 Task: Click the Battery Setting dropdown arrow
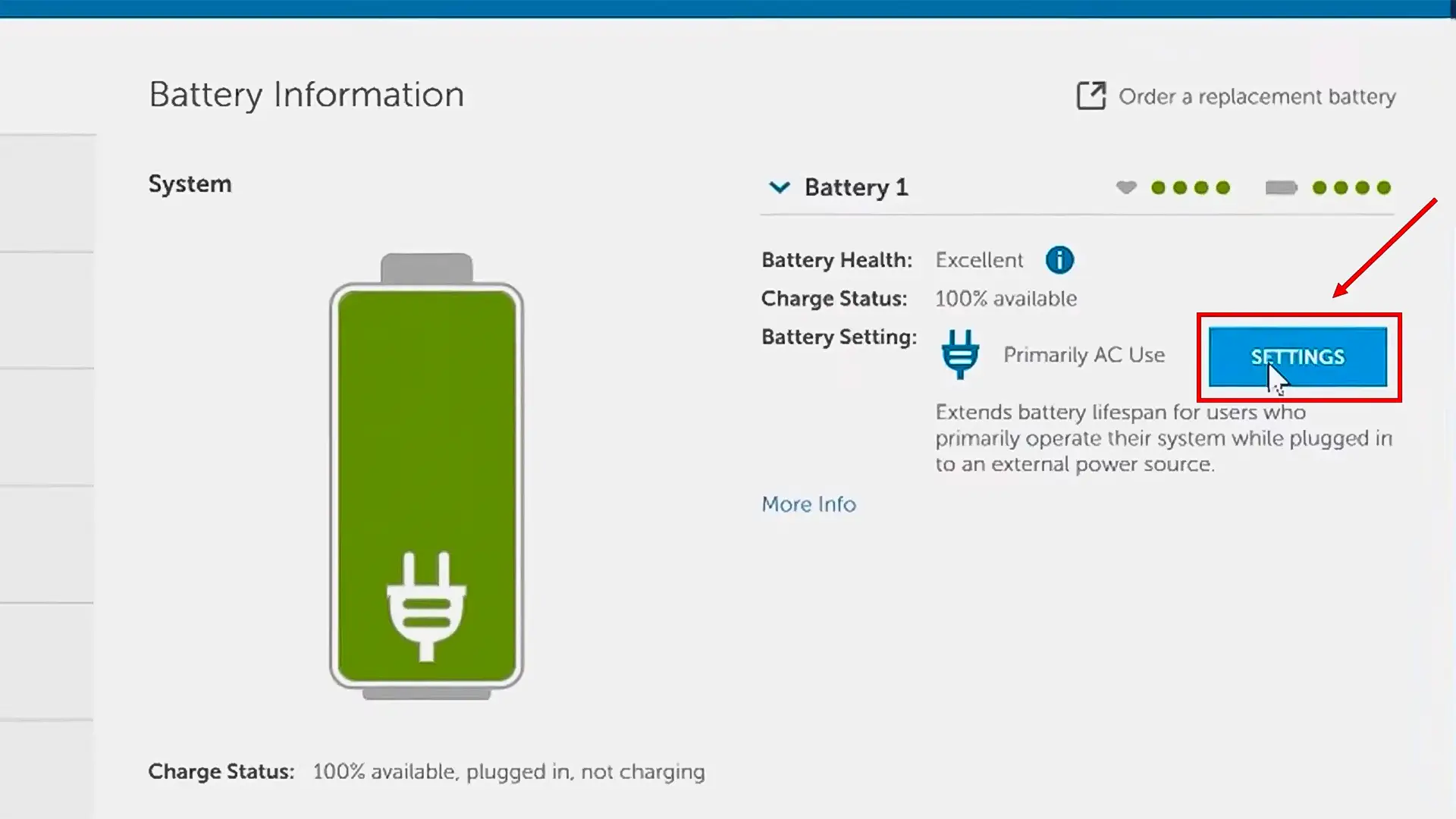coord(779,188)
